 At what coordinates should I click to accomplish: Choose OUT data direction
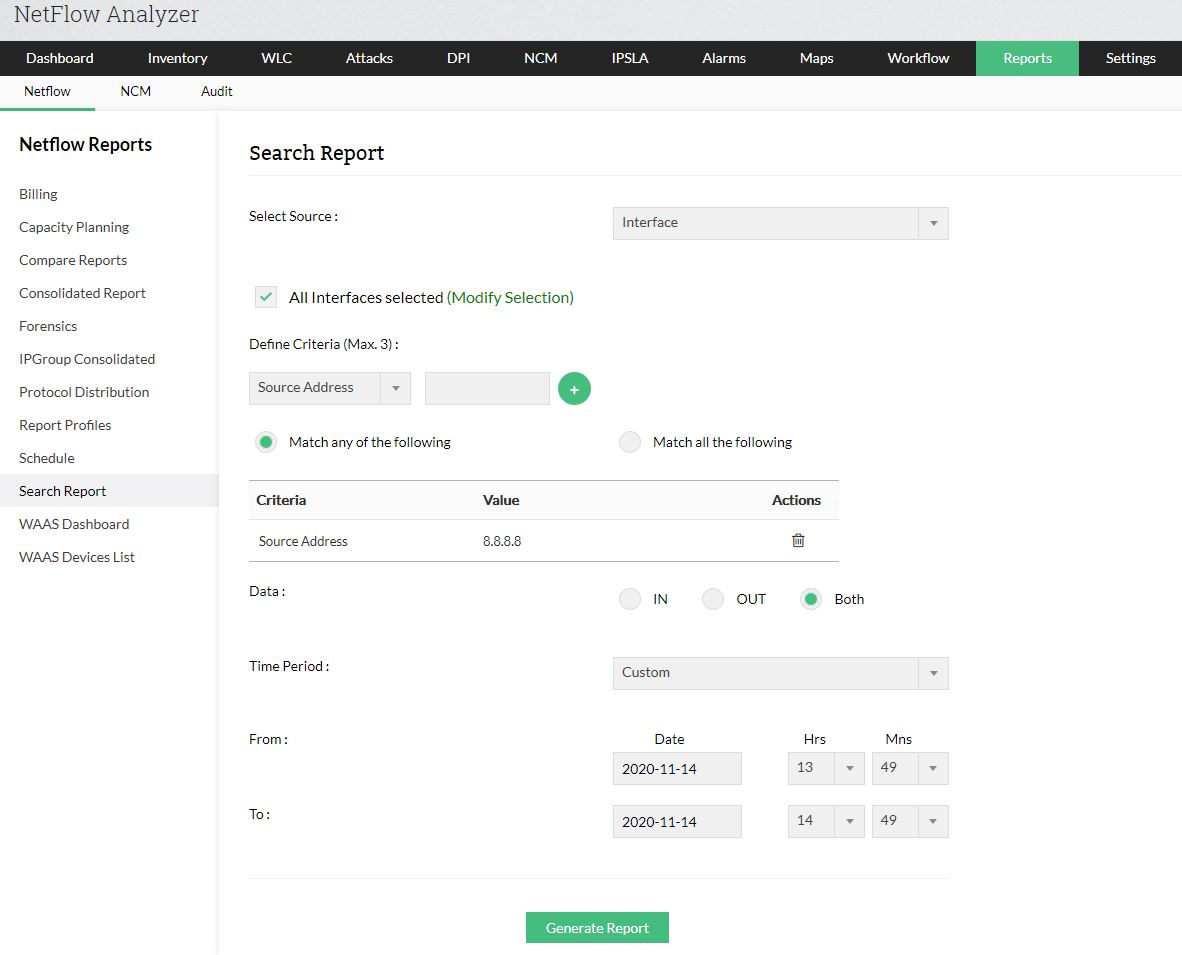[712, 599]
